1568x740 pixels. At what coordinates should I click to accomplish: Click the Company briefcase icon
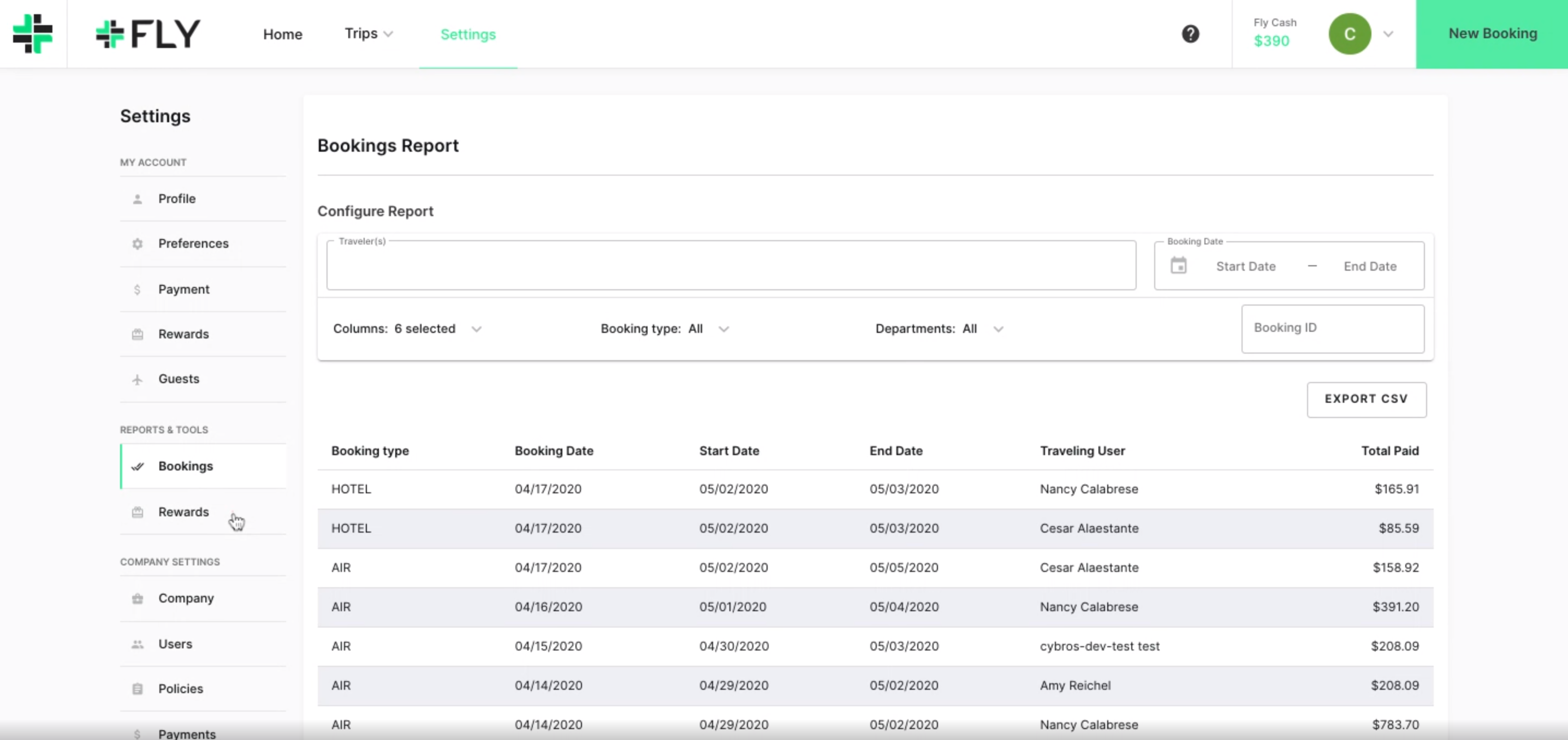coord(138,598)
